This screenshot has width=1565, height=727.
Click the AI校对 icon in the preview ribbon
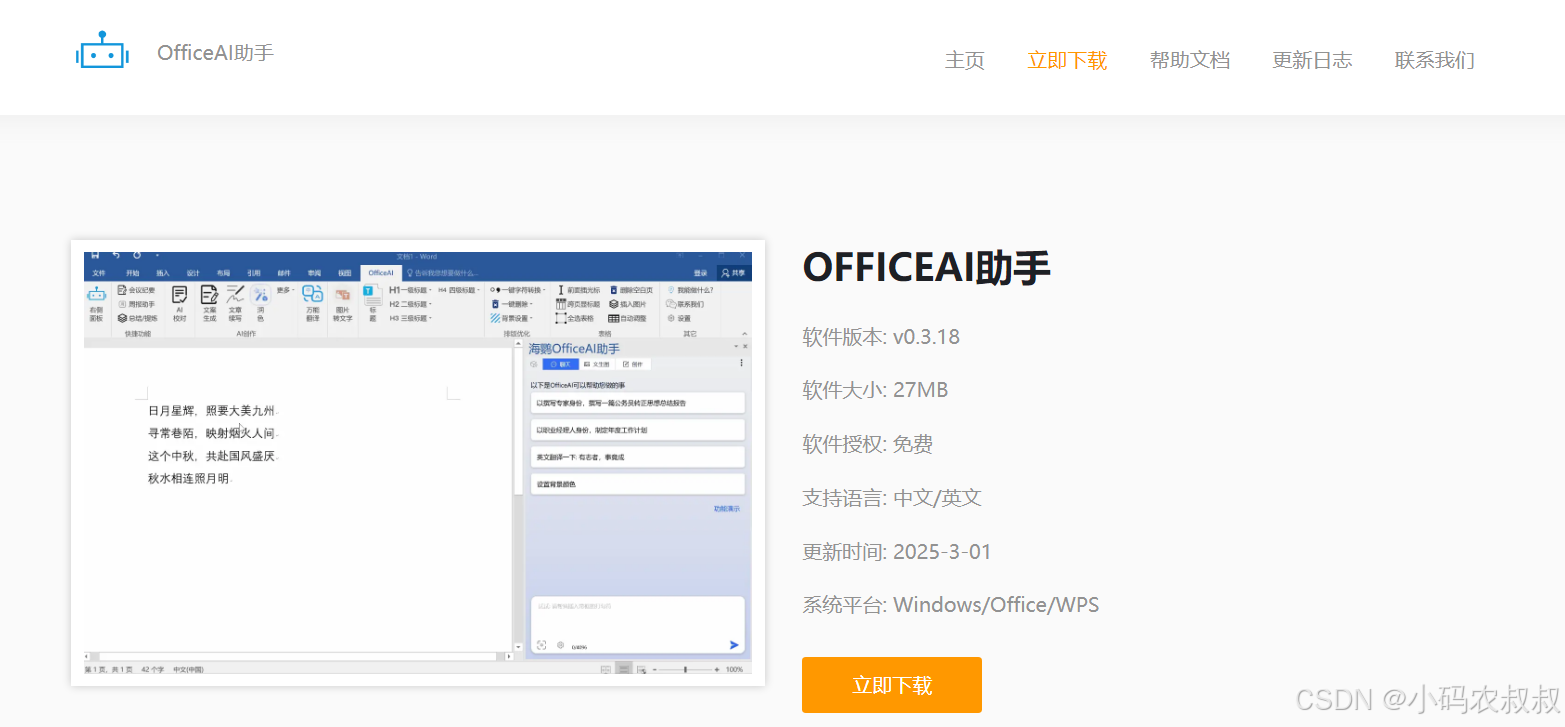pos(179,294)
